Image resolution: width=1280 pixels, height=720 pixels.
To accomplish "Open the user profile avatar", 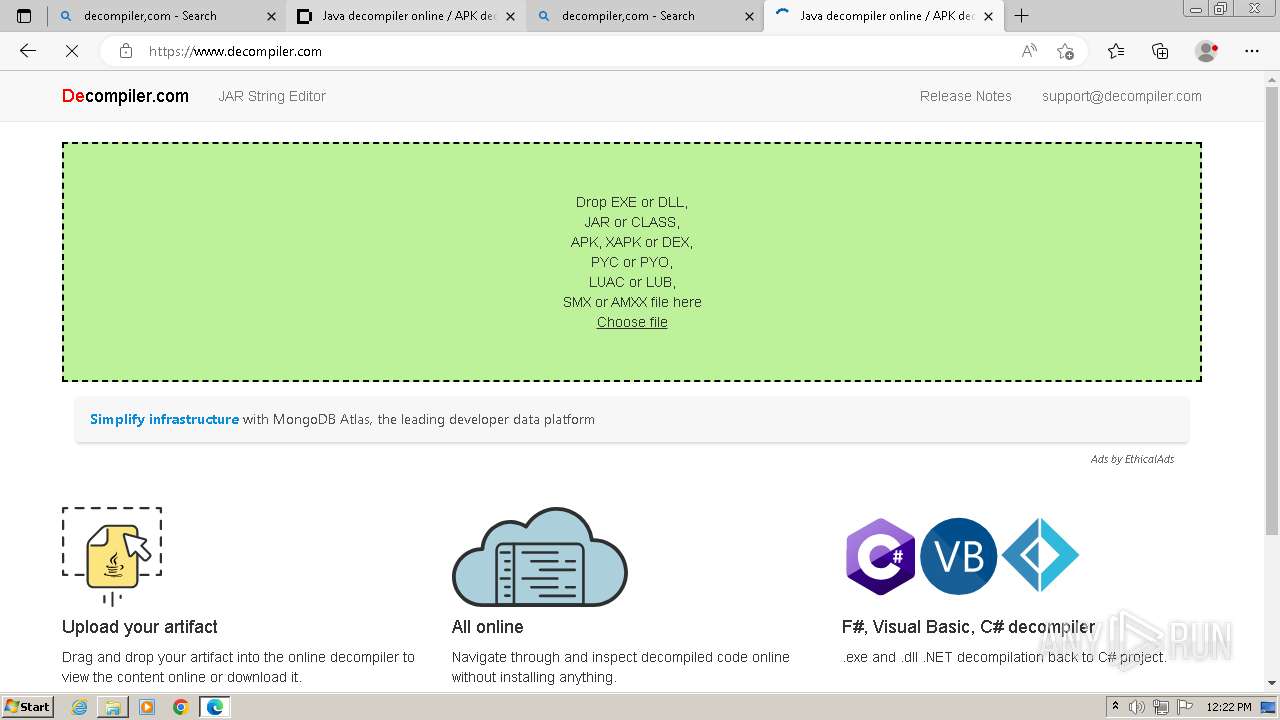I will point(1206,51).
